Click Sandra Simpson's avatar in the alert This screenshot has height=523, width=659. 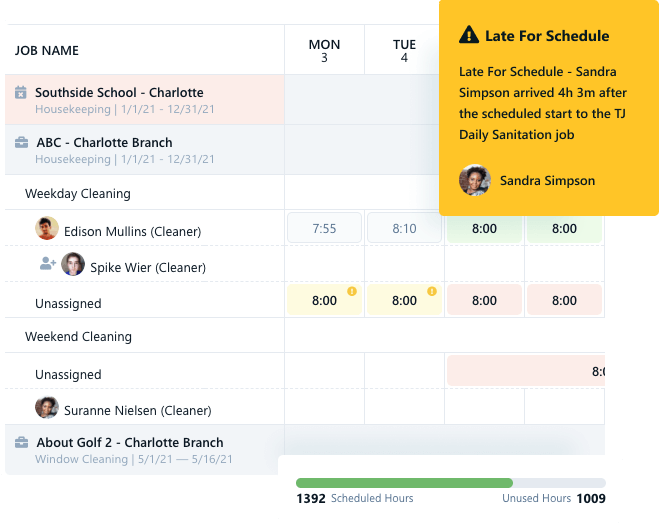474,181
